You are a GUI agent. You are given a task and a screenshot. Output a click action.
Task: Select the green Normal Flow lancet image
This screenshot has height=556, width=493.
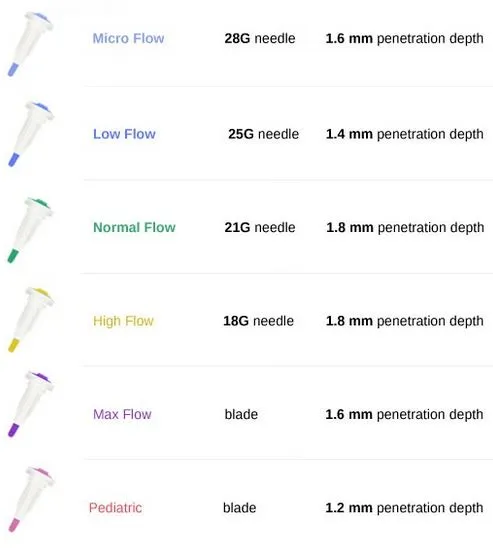coord(30,230)
